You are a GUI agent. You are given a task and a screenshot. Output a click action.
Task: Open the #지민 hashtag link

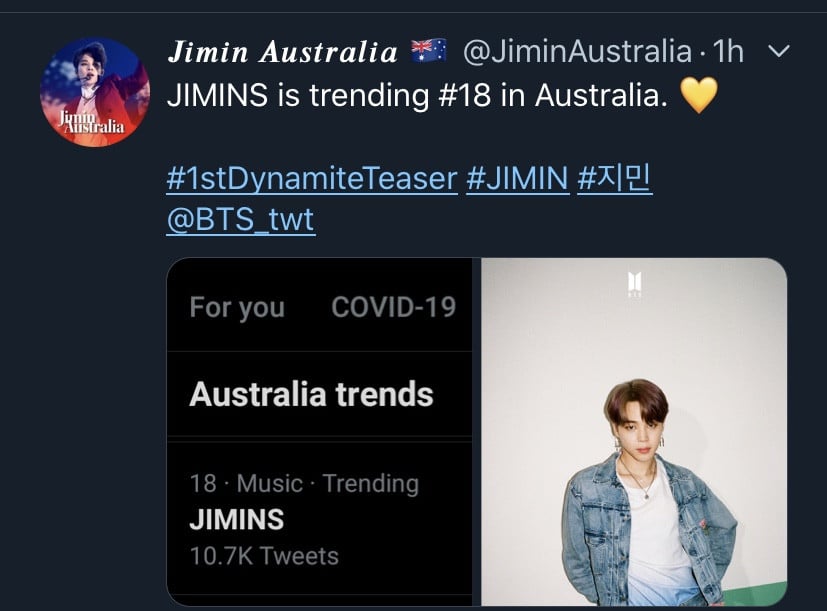pos(615,178)
